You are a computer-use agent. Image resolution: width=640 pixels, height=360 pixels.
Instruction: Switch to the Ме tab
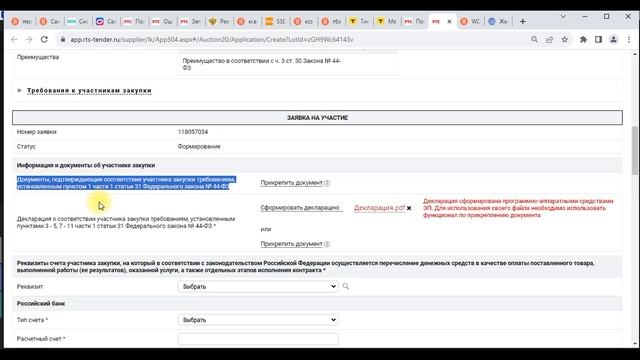387,22
